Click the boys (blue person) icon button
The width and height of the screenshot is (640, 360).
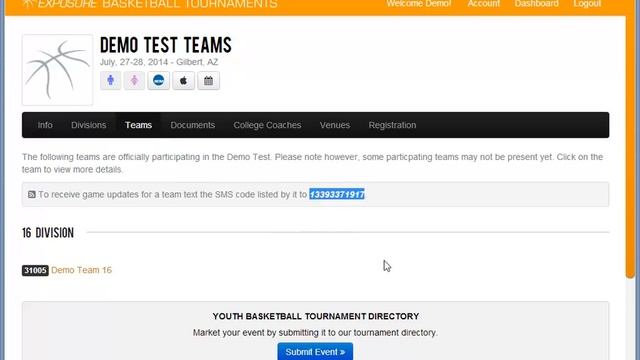point(111,80)
